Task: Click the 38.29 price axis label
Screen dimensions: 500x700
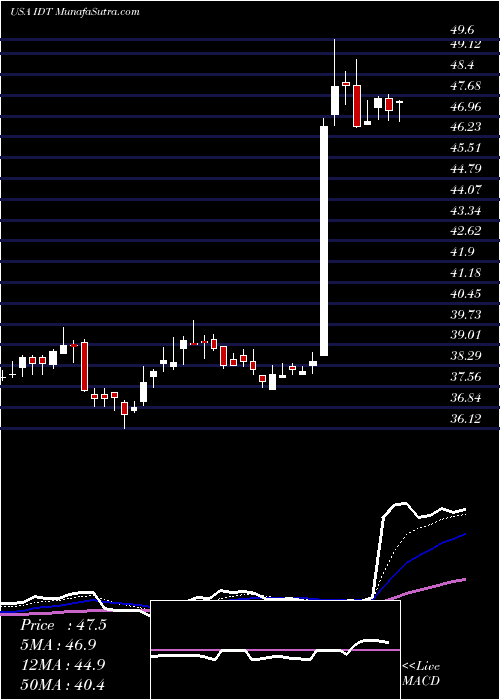Action: tap(466, 356)
